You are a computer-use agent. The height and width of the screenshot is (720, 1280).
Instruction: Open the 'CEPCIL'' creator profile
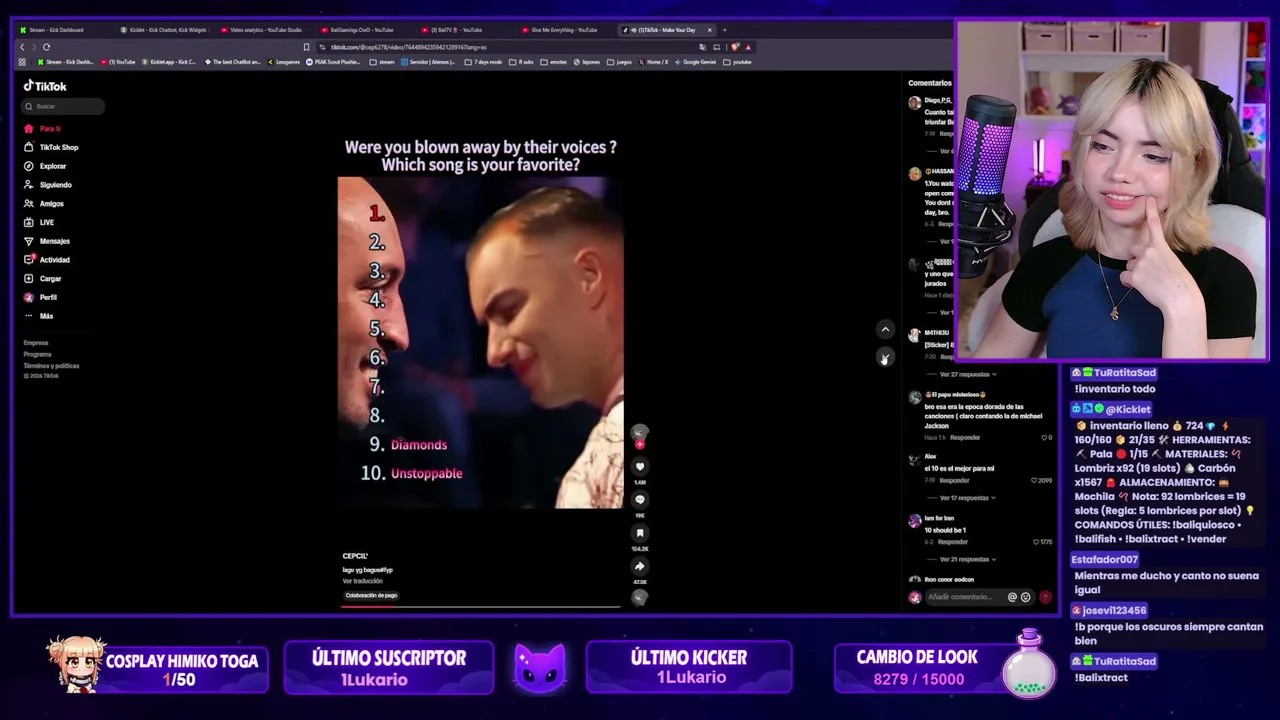(355, 556)
